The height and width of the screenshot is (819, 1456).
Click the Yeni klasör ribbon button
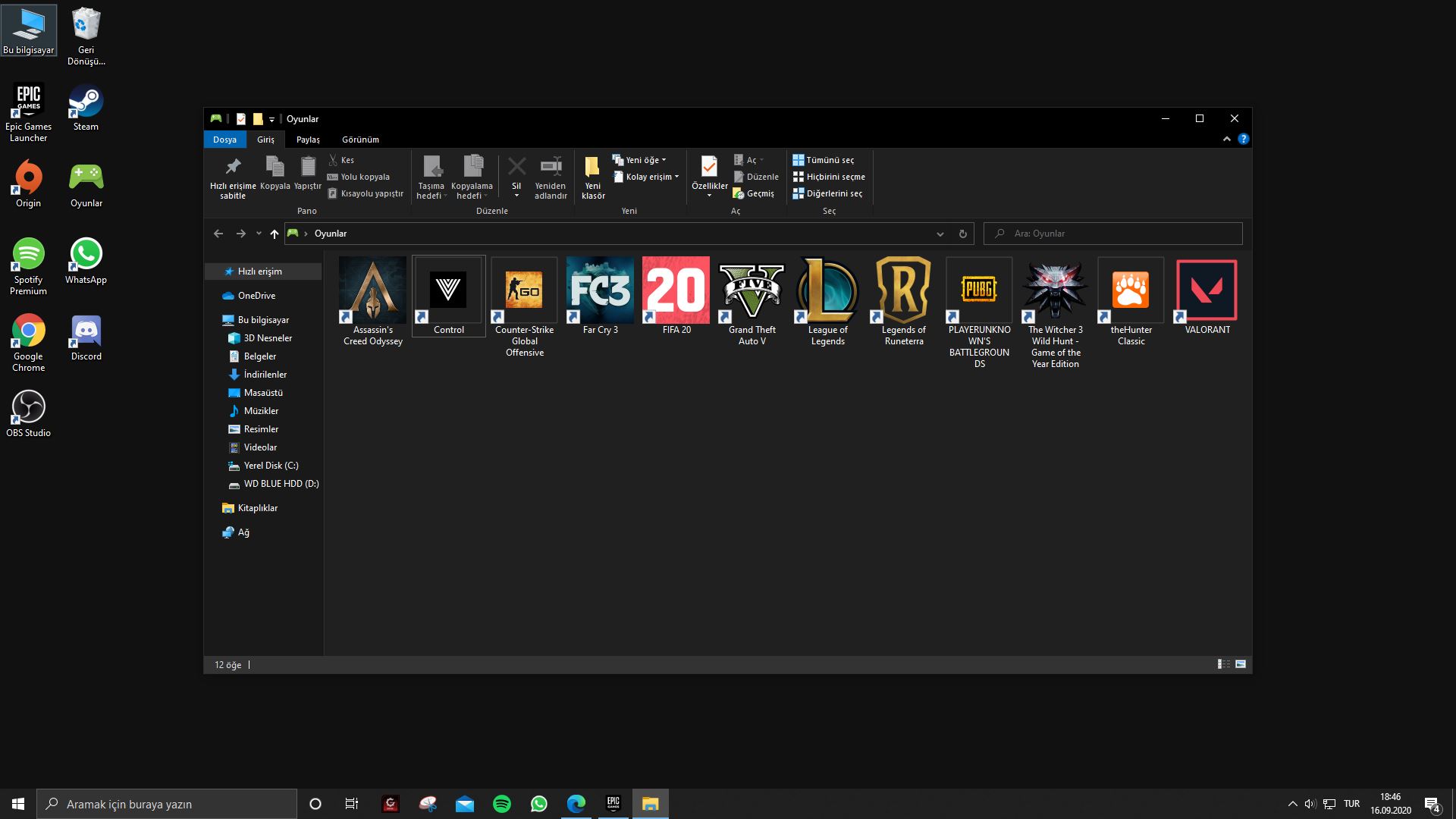click(x=593, y=177)
